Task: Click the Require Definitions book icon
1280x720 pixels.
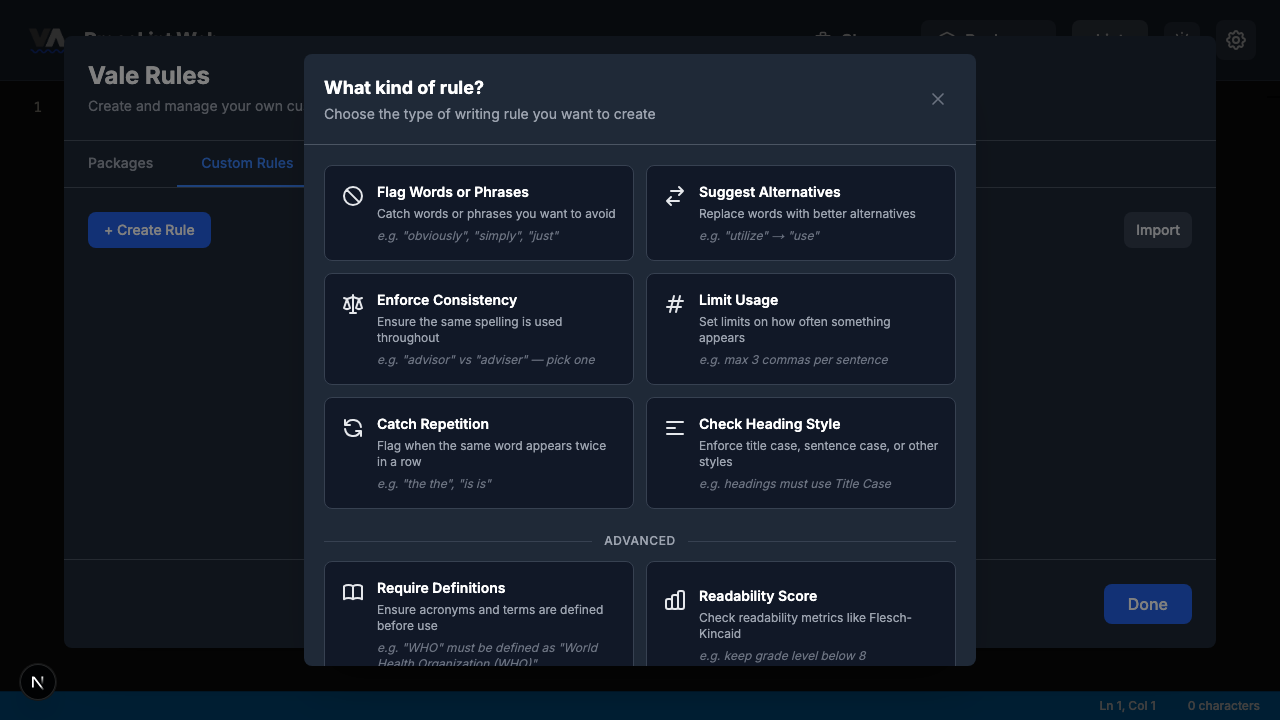Action: pos(353,592)
